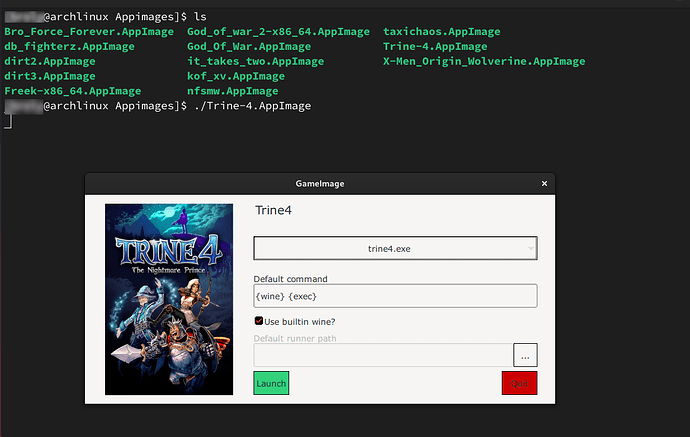Click the Default command label
The image size is (690, 437).
[x=290, y=279]
